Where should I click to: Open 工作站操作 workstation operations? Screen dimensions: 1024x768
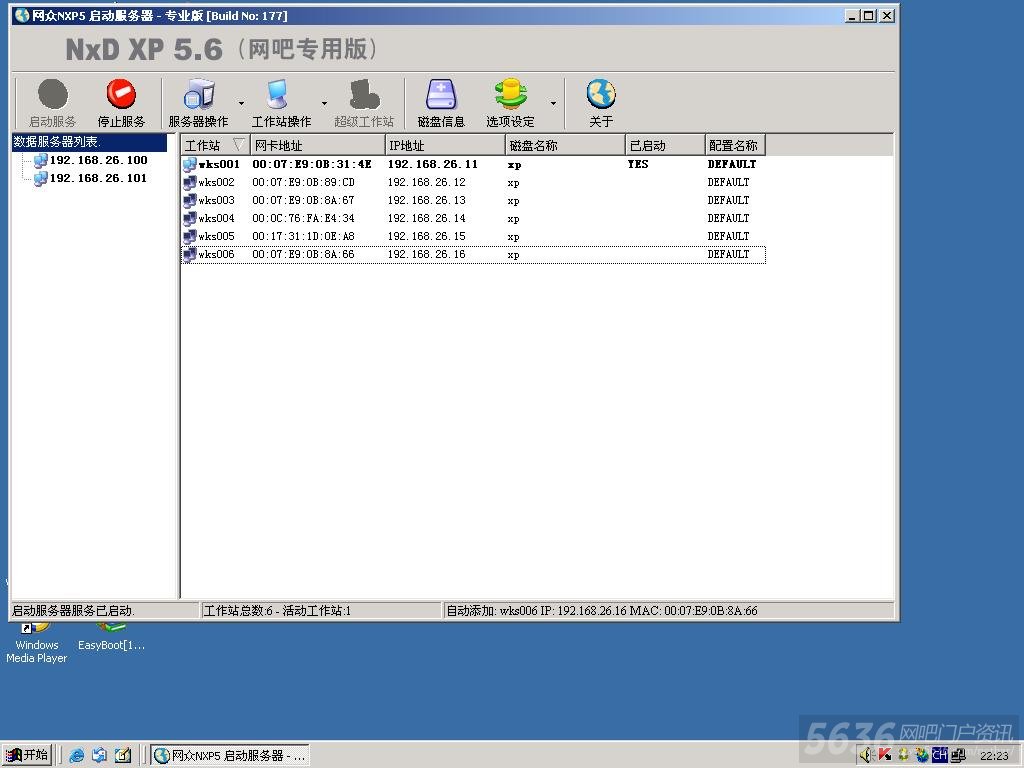[x=281, y=103]
